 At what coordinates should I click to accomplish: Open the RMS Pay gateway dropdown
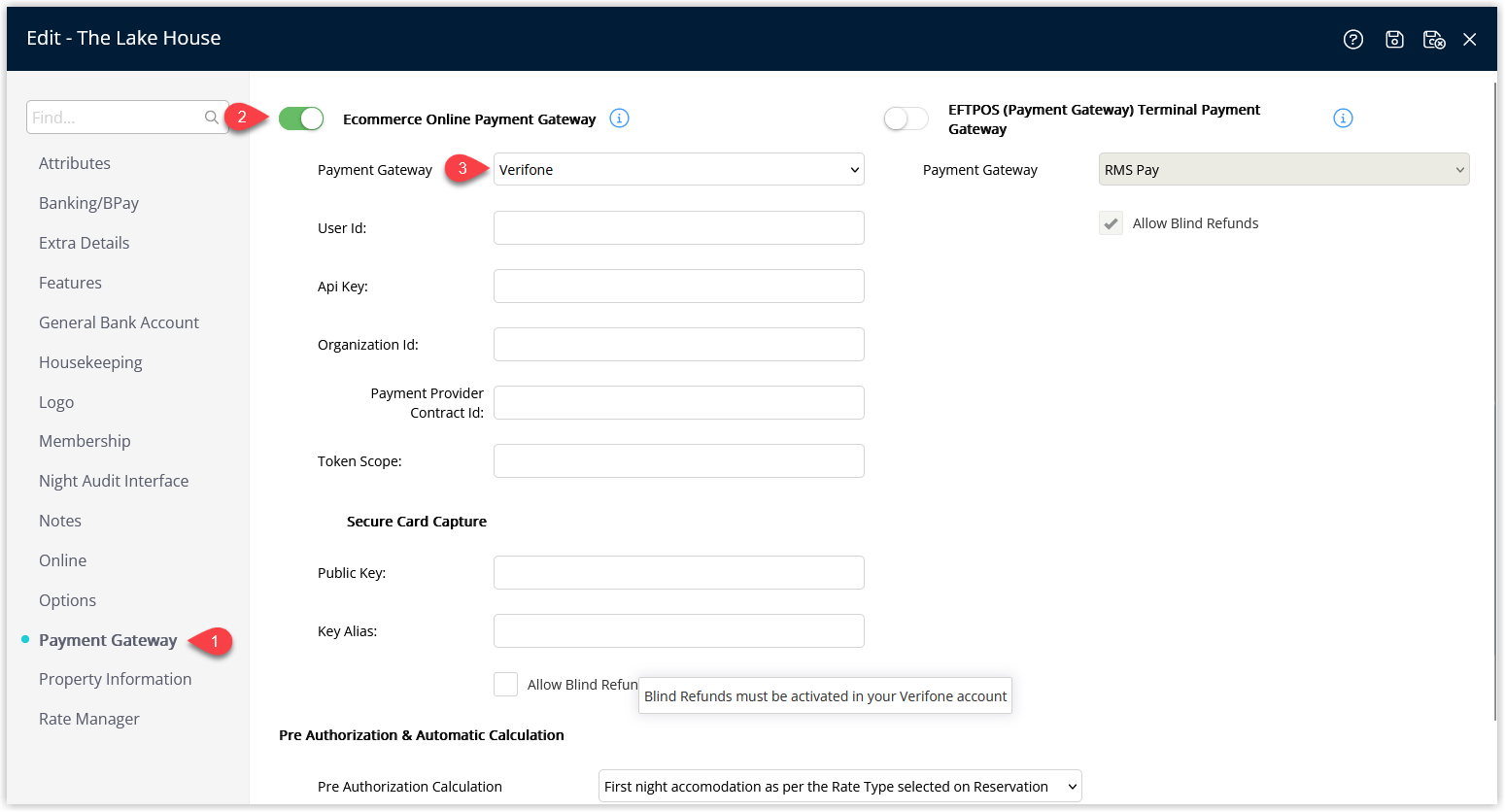(x=1283, y=169)
